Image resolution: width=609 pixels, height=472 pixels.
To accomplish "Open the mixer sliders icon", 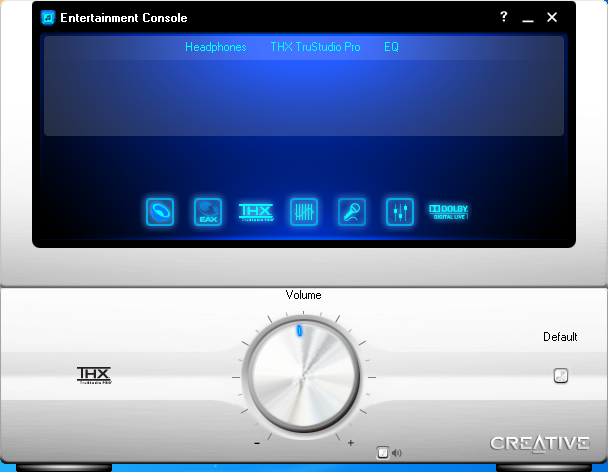I will pos(400,212).
